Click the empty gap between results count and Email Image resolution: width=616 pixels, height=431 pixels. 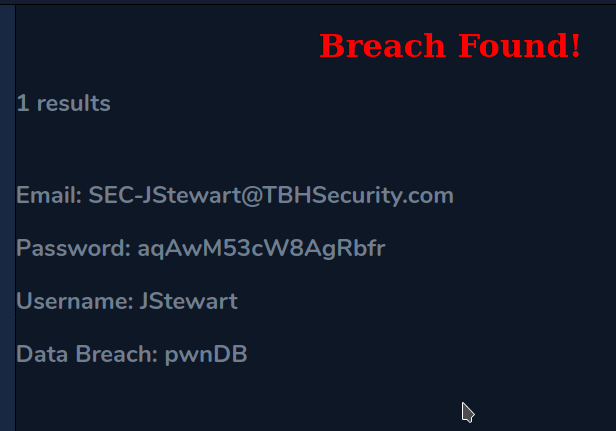click(250, 150)
